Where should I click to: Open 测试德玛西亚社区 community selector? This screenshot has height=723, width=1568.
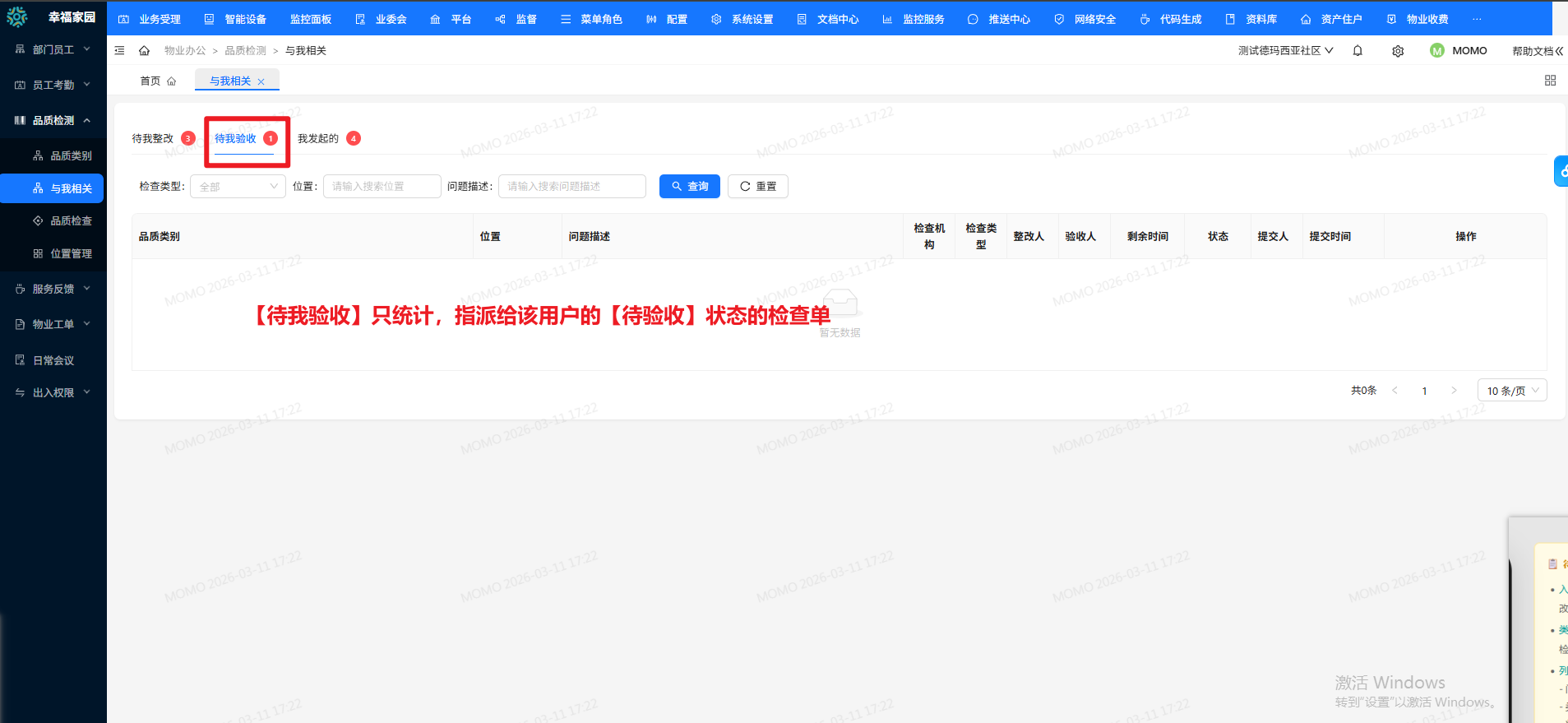pyautogui.click(x=1286, y=50)
